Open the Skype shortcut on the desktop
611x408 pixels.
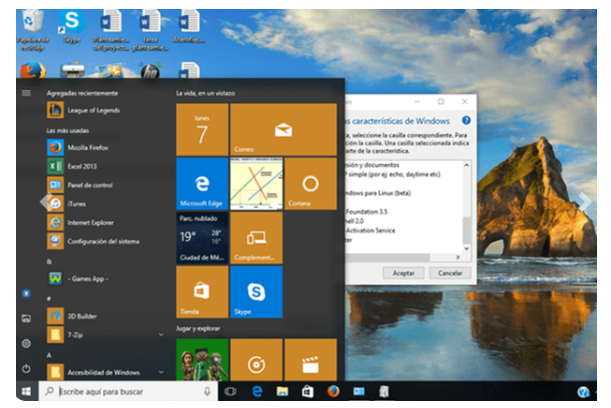(71, 24)
